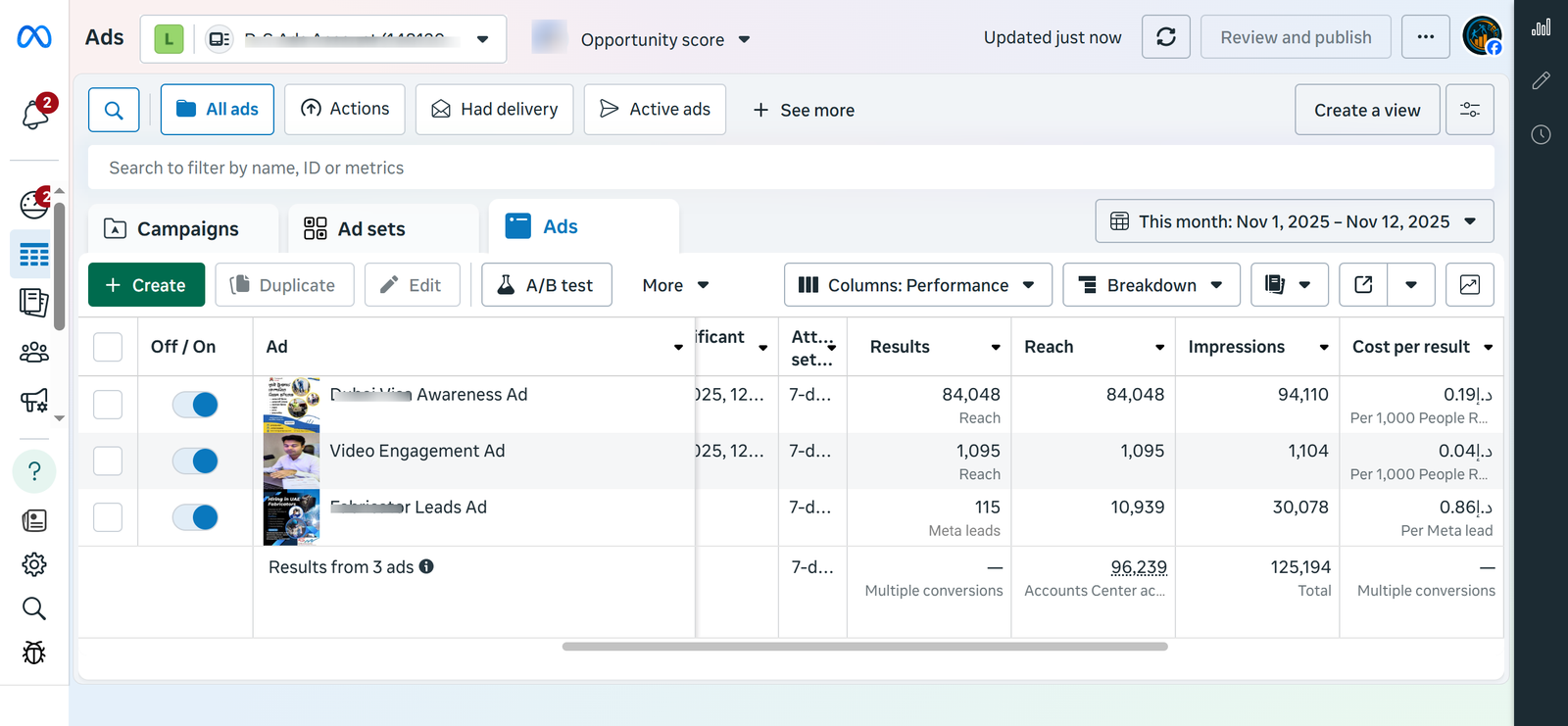Image resolution: width=1568 pixels, height=726 pixels.
Task: Check the Video Engagement Ad row checkbox
Action: click(x=108, y=460)
